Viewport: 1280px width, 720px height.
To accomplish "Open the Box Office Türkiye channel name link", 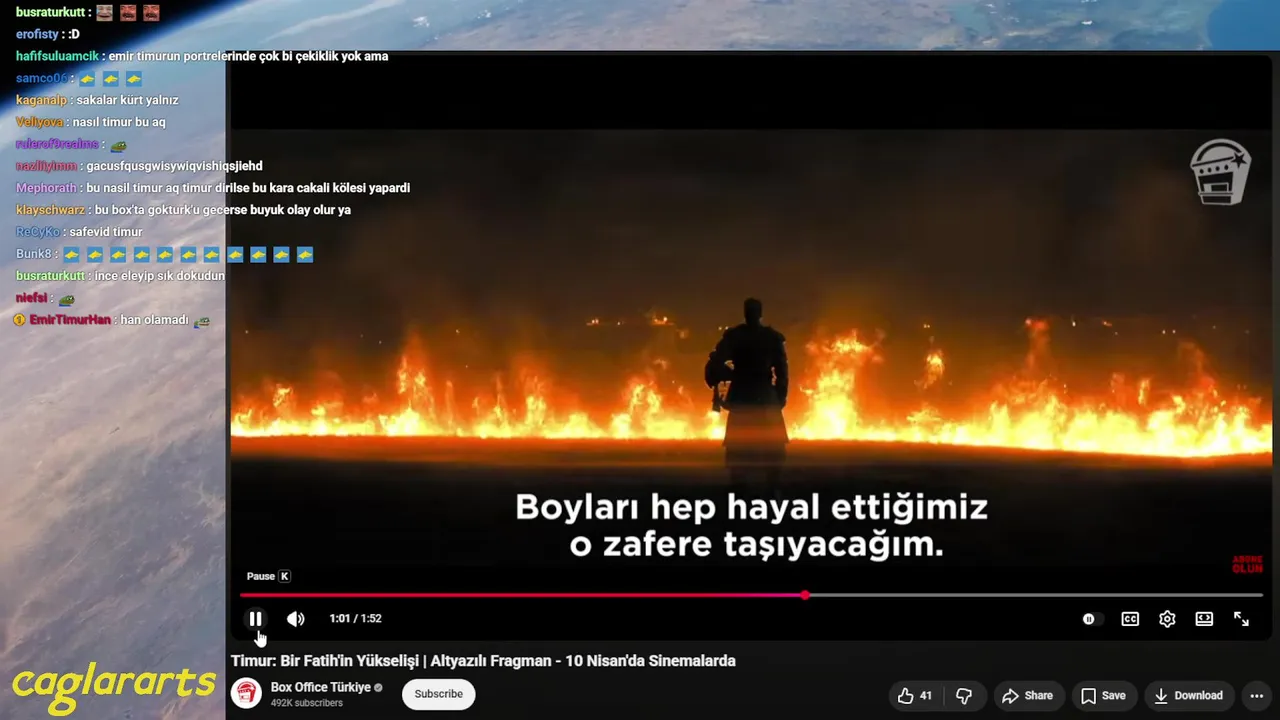I will [x=321, y=688].
